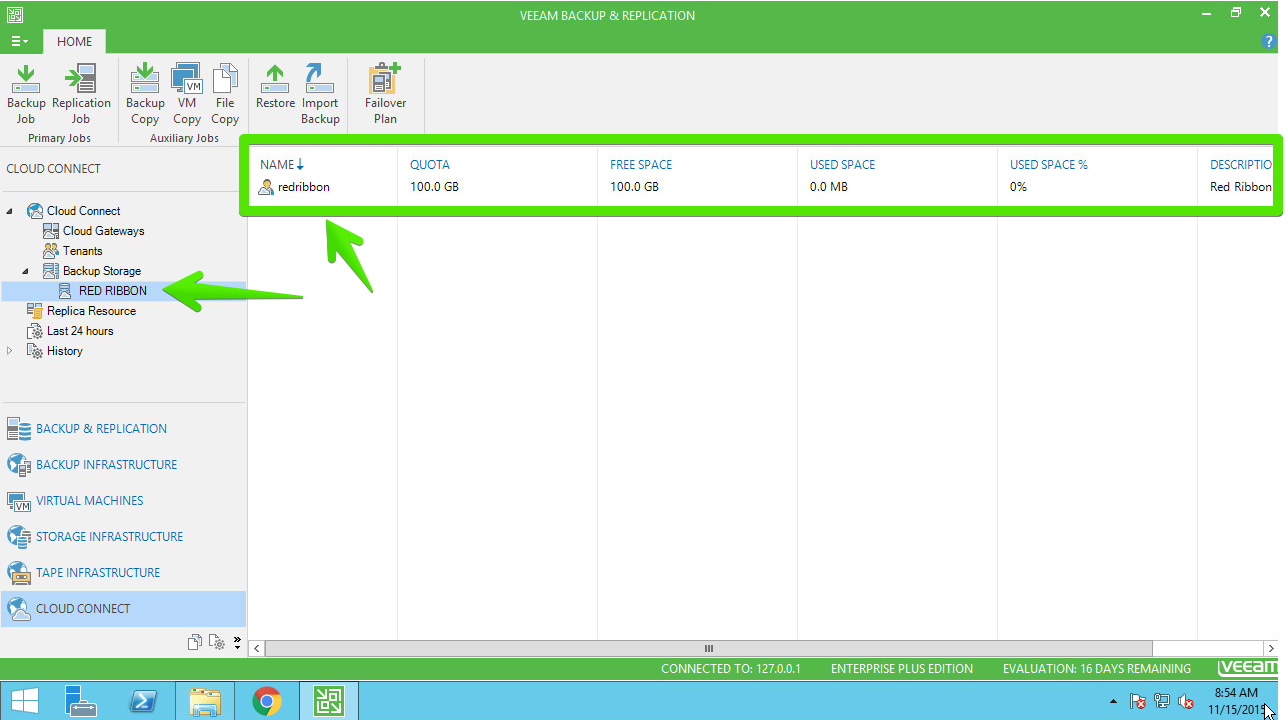Open the taskbar clock at 8:54 AM
The height and width of the screenshot is (720, 1288).
1237,702
